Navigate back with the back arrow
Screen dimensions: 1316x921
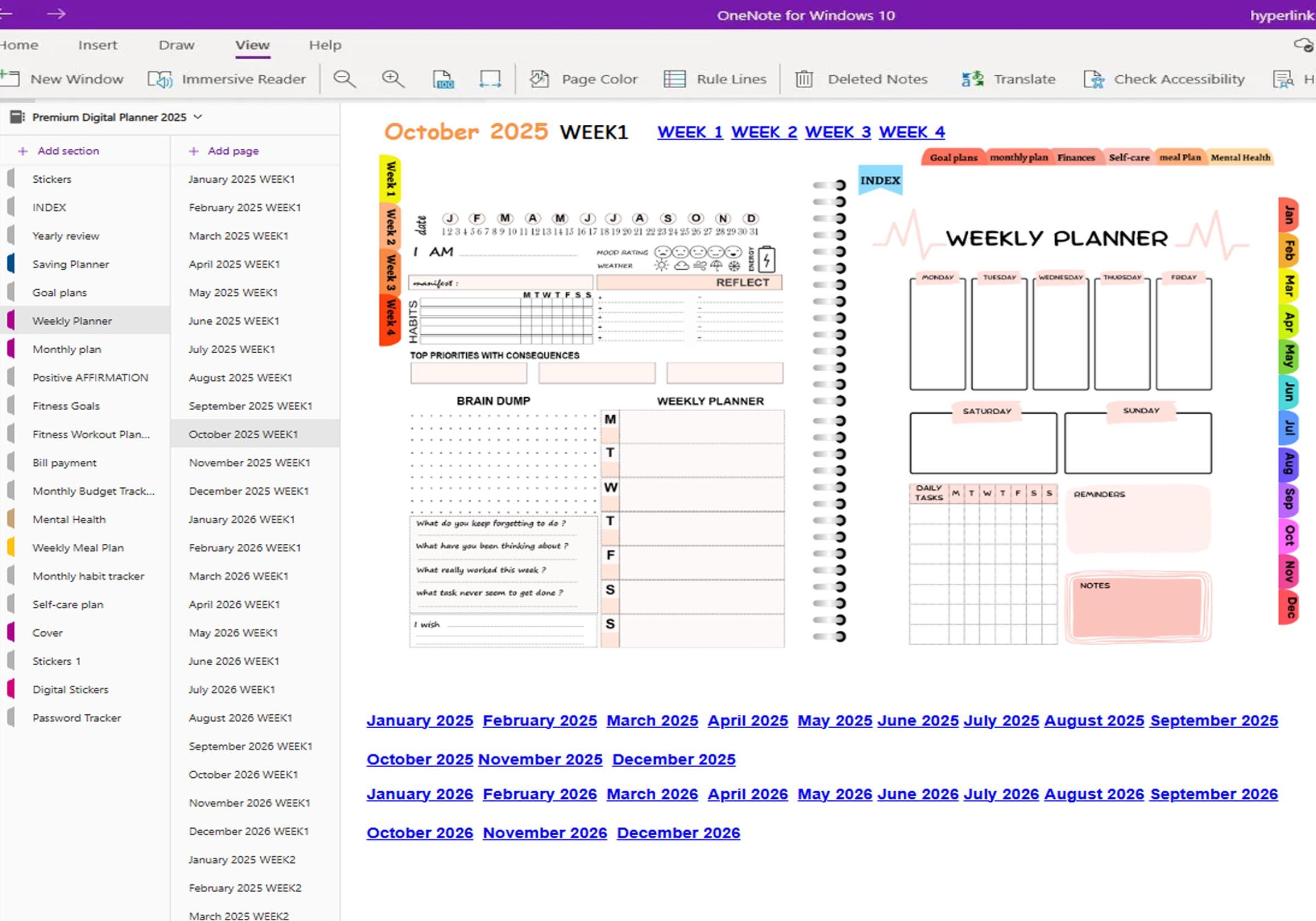coord(6,15)
